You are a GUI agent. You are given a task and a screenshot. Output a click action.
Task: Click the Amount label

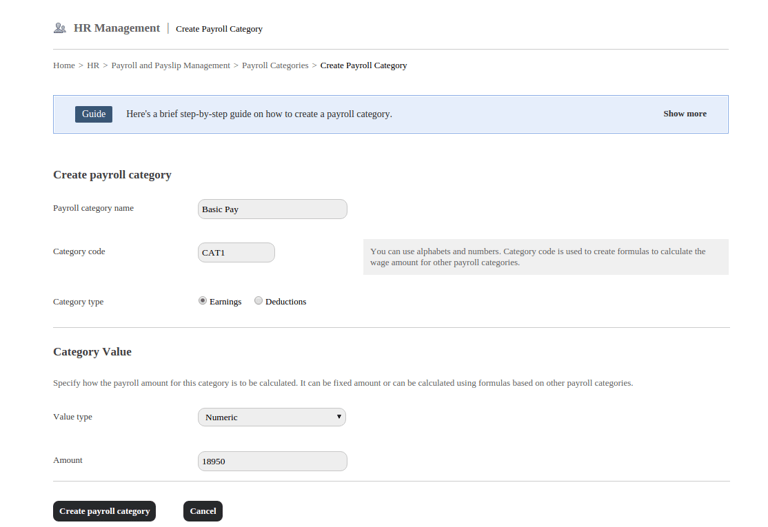coord(68,460)
